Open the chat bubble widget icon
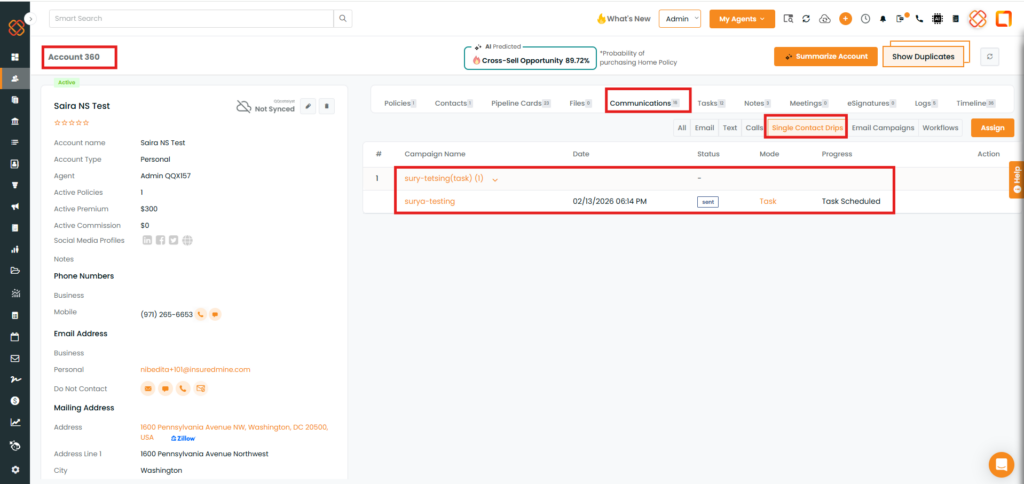The height and width of the screenshot is (484, 1024). 1000,464
